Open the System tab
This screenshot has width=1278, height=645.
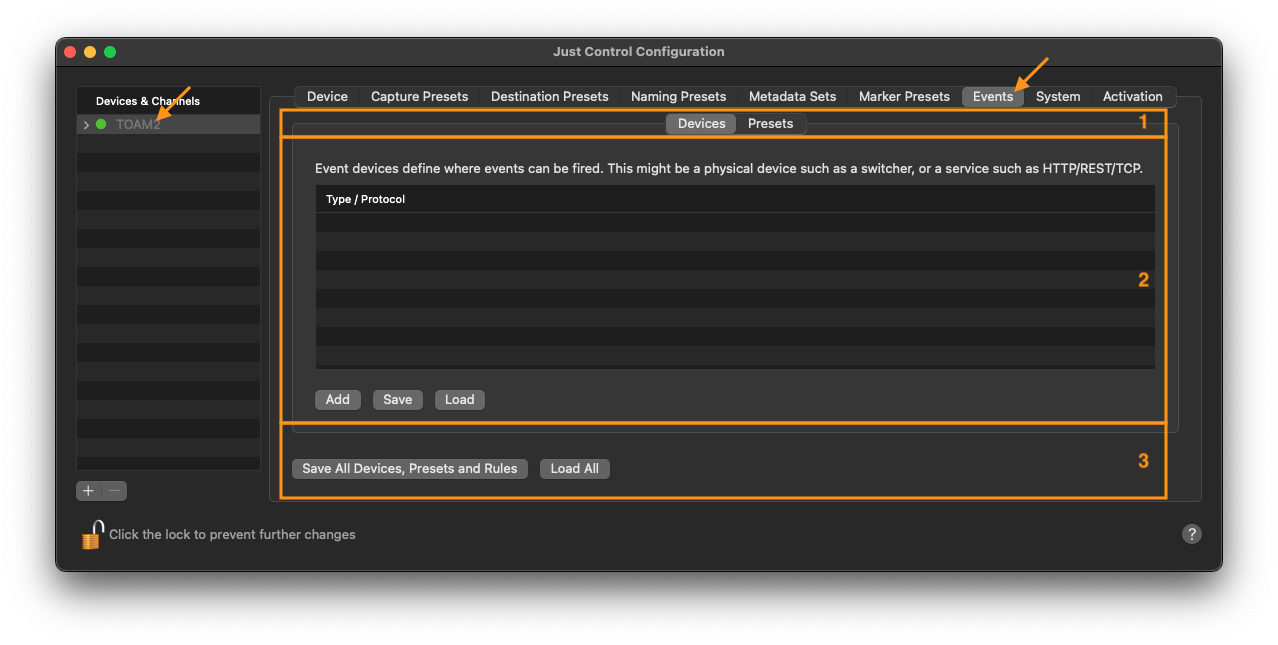point(1058,97)
